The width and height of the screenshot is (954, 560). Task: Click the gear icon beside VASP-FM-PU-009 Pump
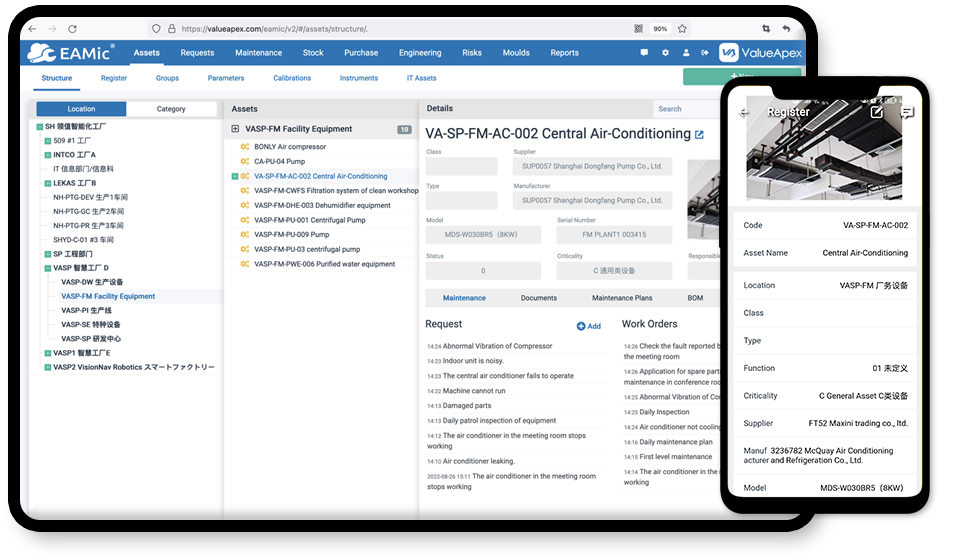pyautogui.click(x=245, y=234)
